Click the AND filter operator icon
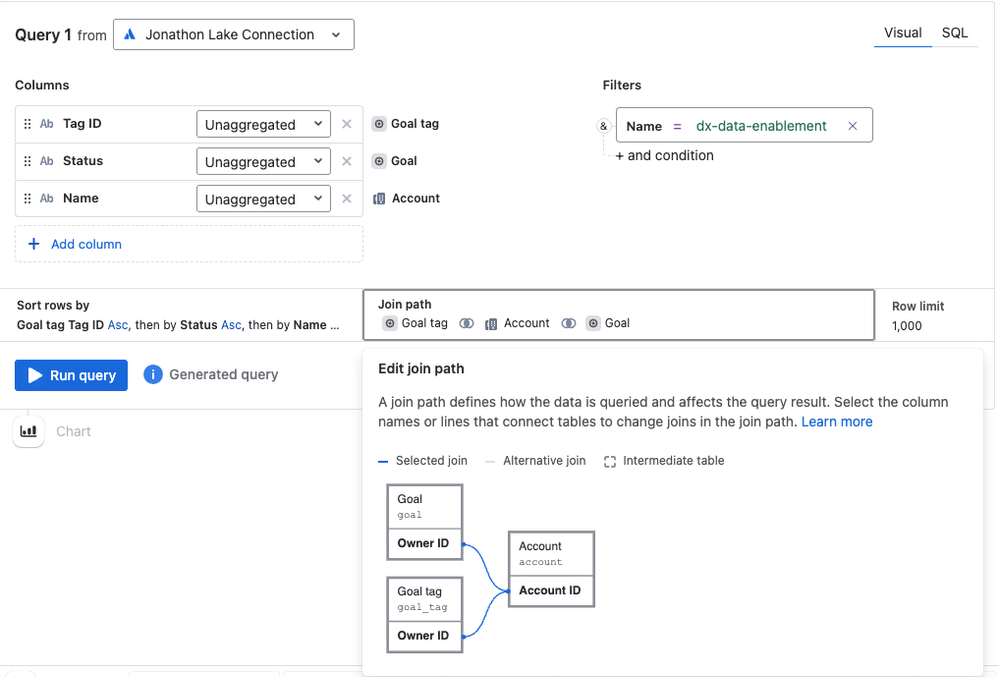 click(603, 126)
